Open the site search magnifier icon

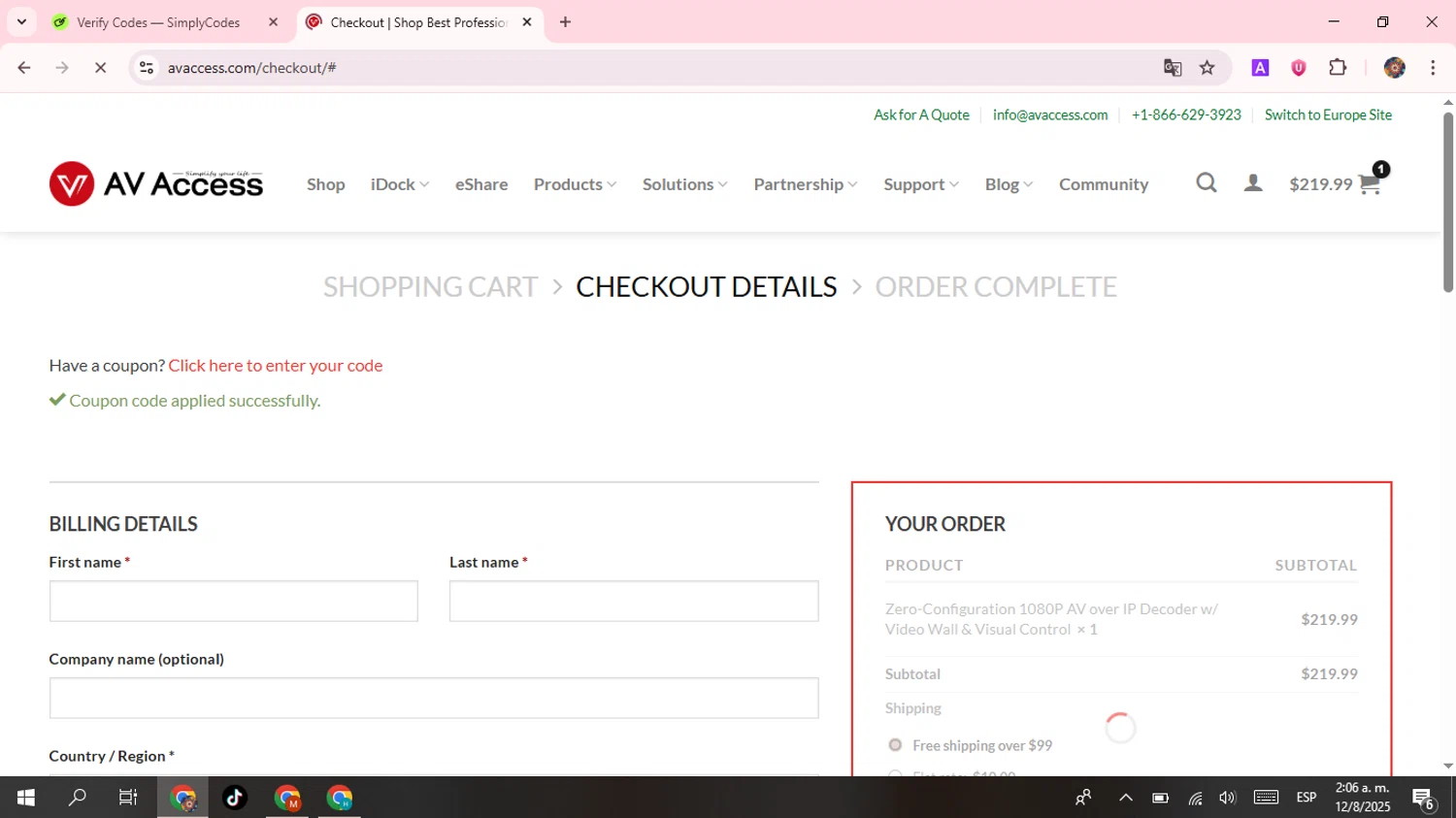[x=1206, y=183]
